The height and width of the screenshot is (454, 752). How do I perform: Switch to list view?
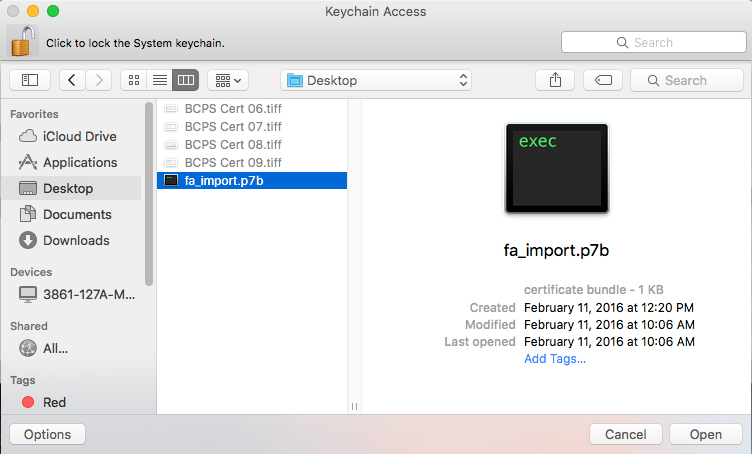point(160,80)
